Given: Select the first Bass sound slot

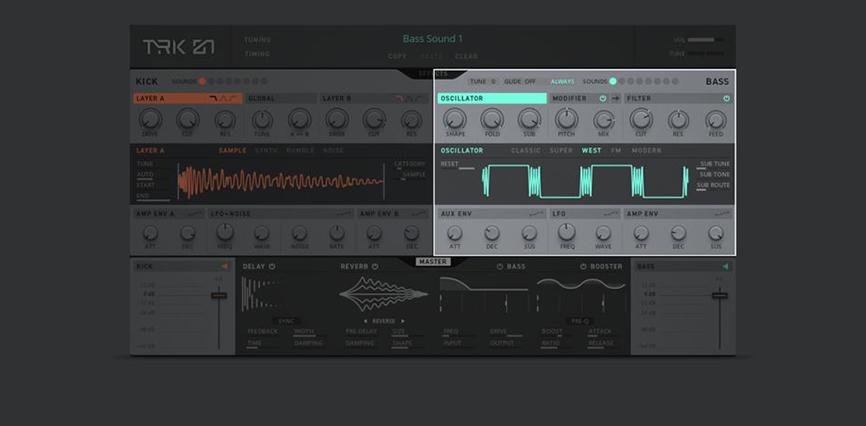Looking at the screenshot, I should [612, 81].
